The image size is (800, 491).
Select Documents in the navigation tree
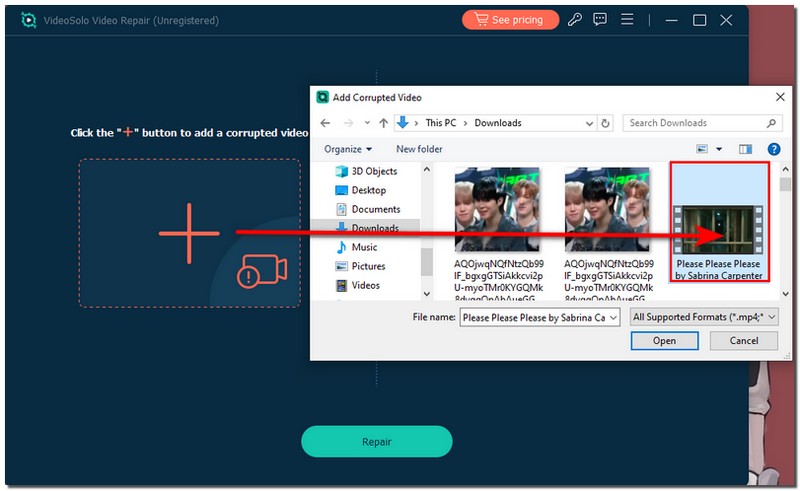point(375,209)
